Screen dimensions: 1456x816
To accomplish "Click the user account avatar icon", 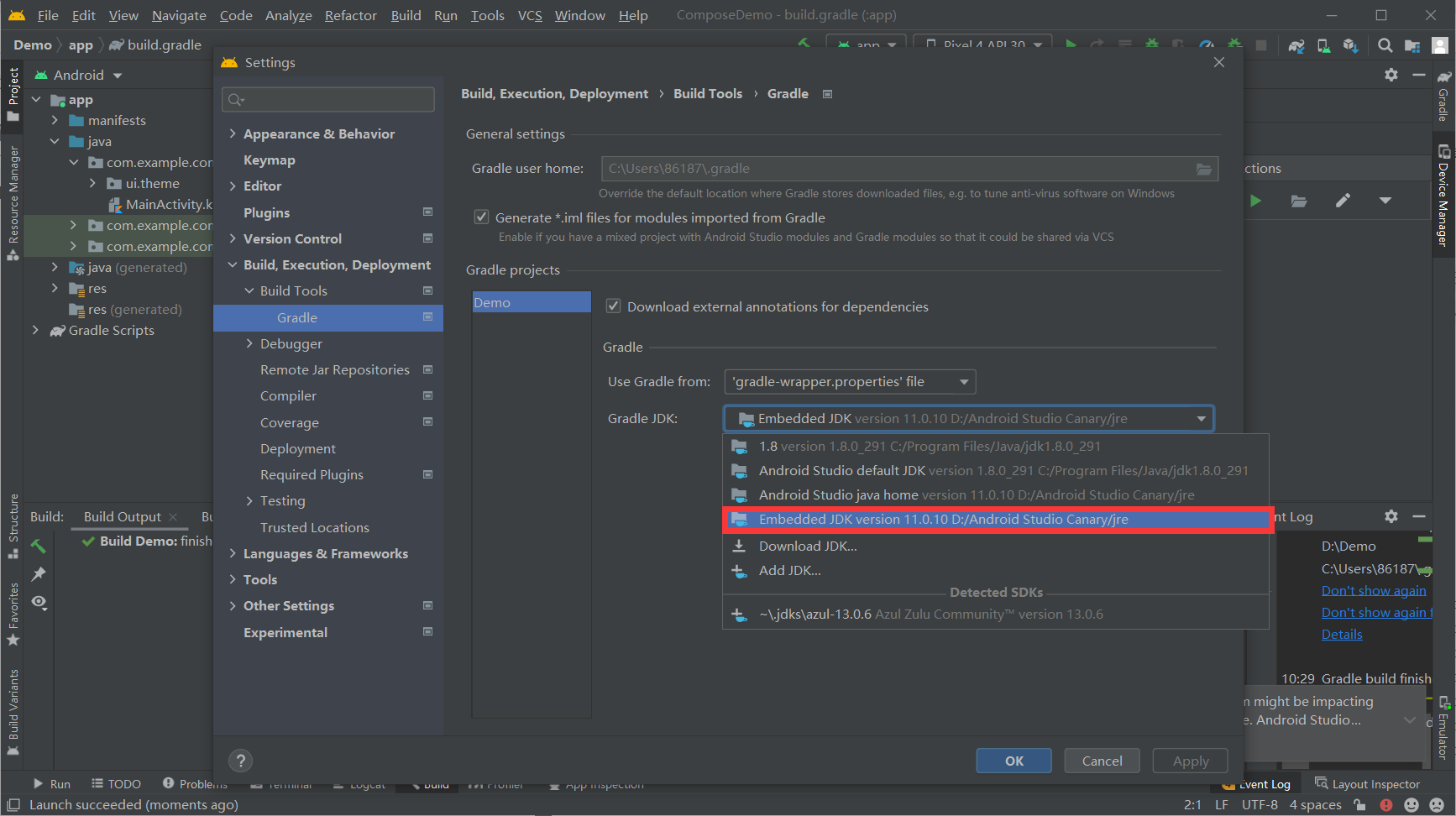I will click(1439, 45).
